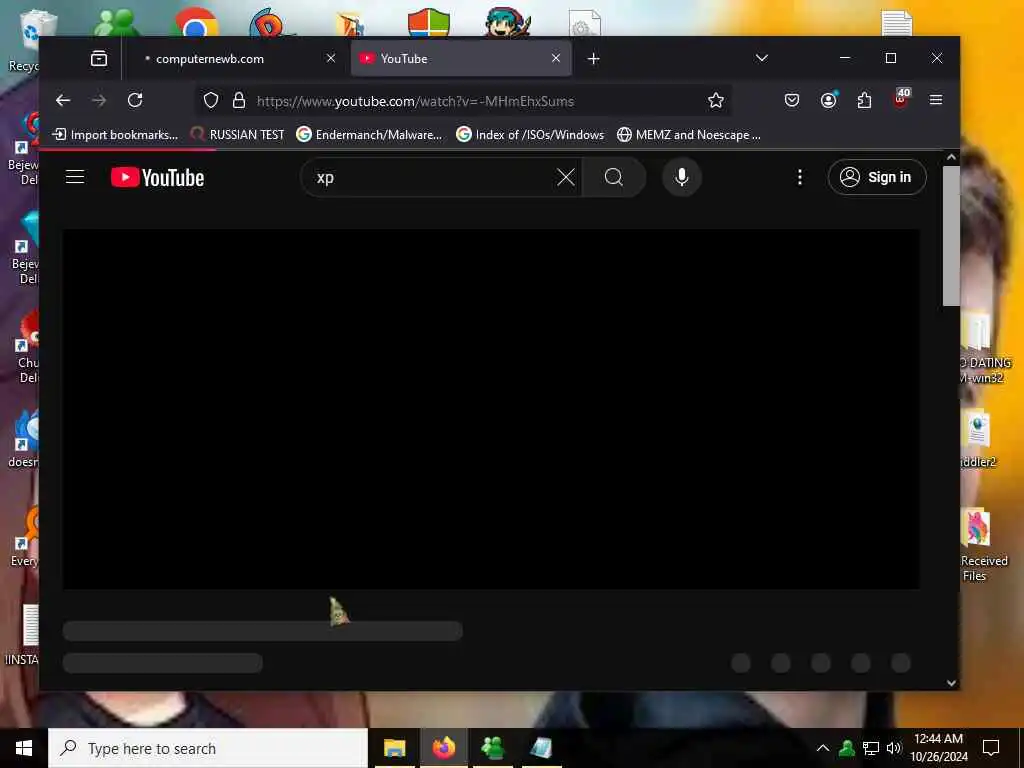Click the page scrollbar up arrow
This screenshot has width=1024, height=768.
coord(952,157)
